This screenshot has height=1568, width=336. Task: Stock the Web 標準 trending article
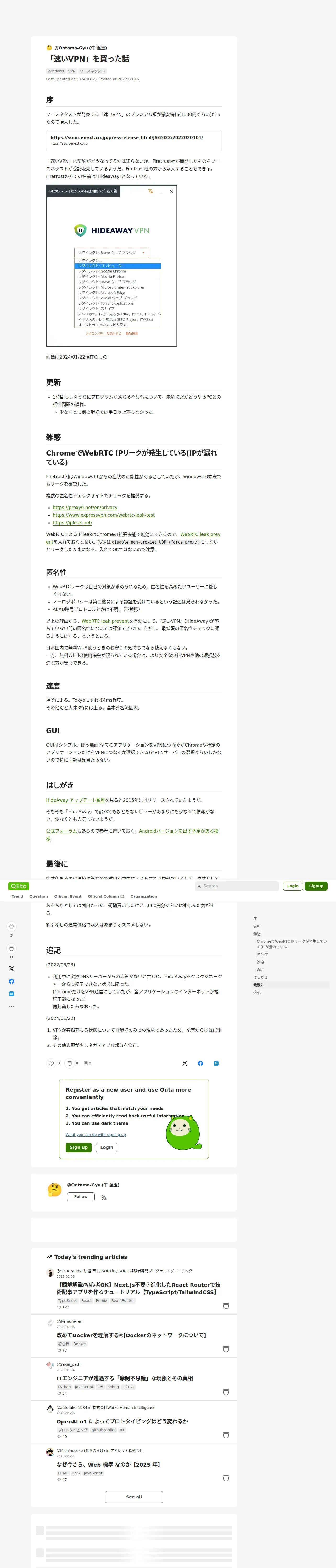(226, 1479)
